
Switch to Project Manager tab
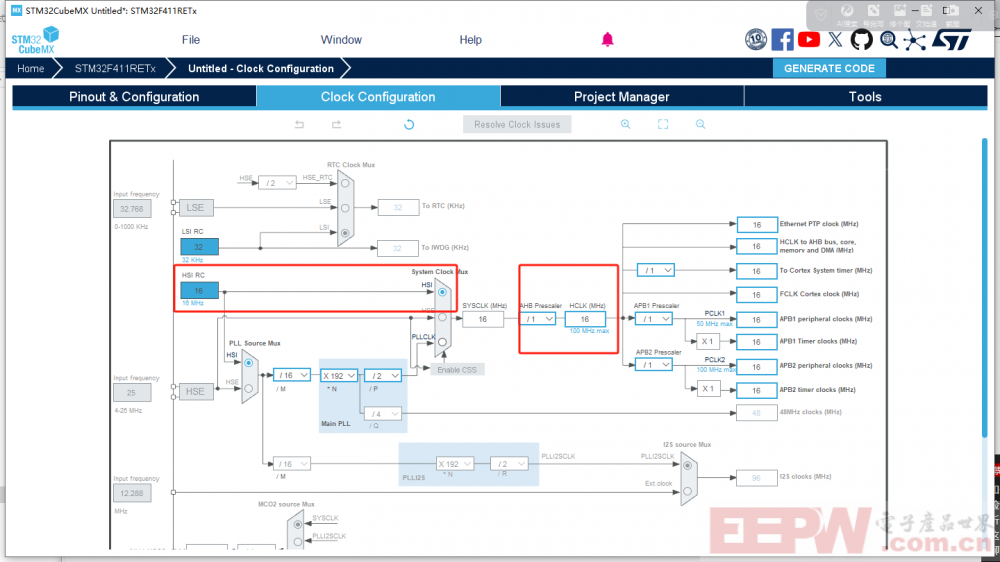coord(622,97)
